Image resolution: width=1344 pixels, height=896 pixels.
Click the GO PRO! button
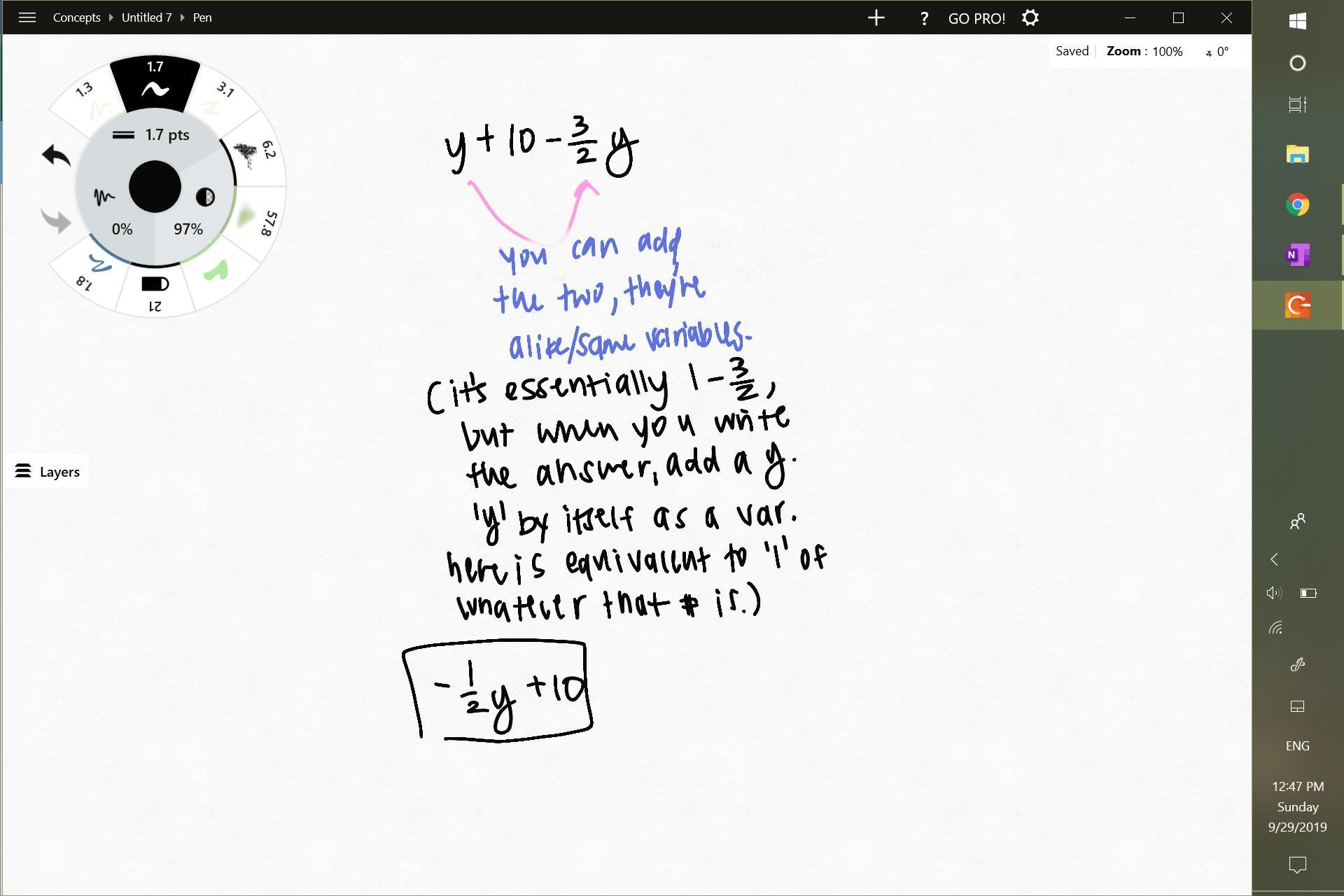[976, 19]
